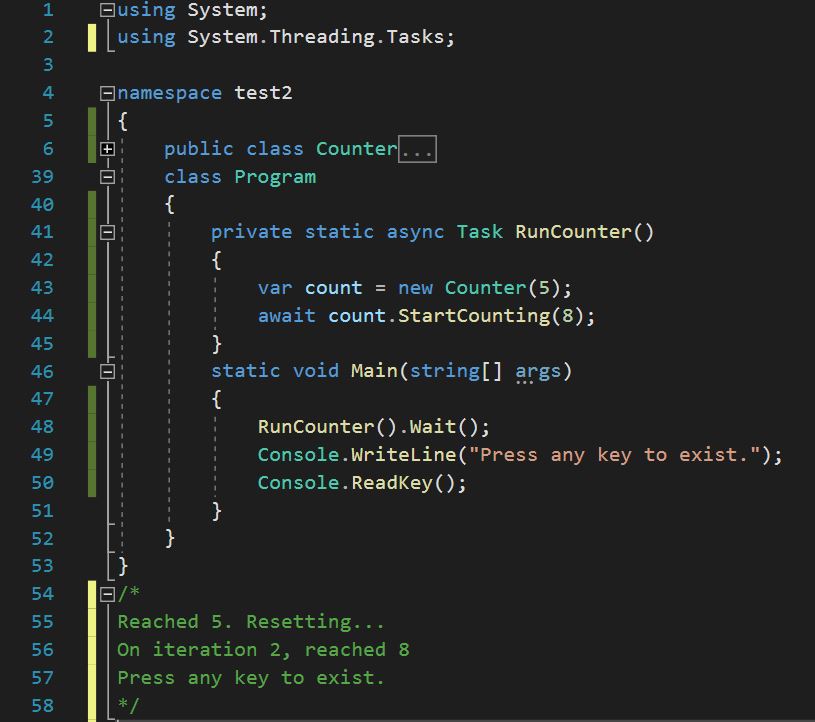Click the 'Task' return type on line 41

click(480, 232)
